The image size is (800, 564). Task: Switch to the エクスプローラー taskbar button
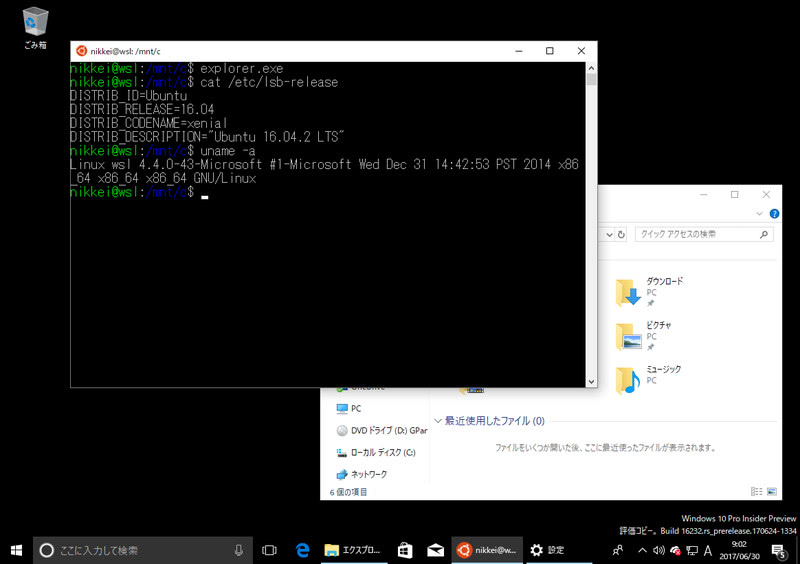[354, 550]
